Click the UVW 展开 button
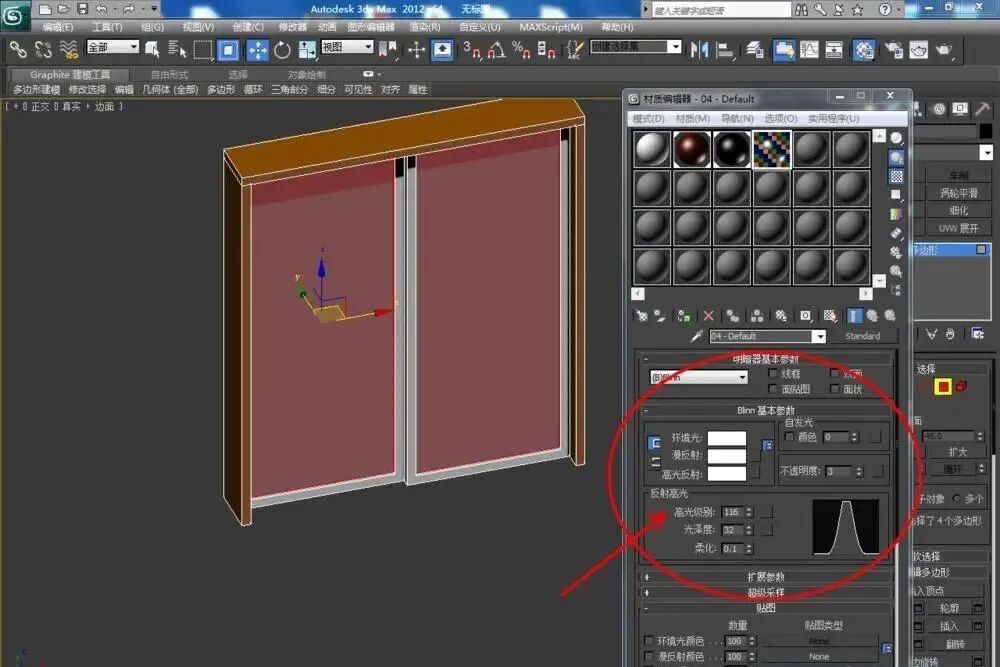This screenshot has height=667, width=1000. pyautogui.click(x=958, y=228)
